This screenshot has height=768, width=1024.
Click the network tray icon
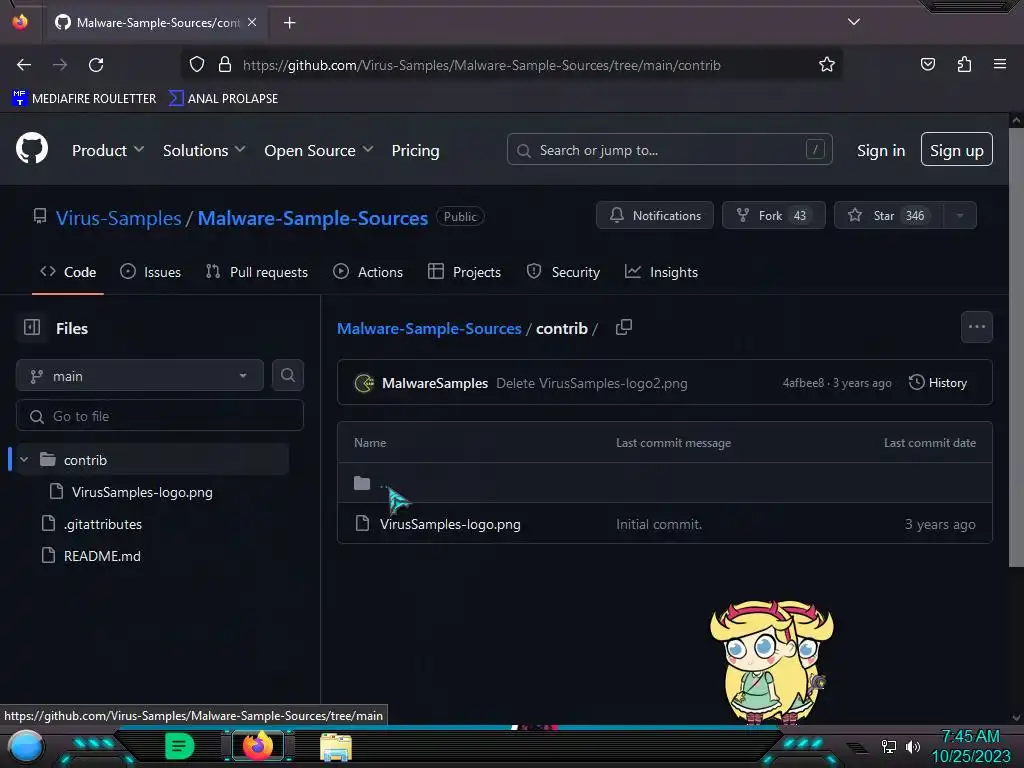(x=889, y=746)
